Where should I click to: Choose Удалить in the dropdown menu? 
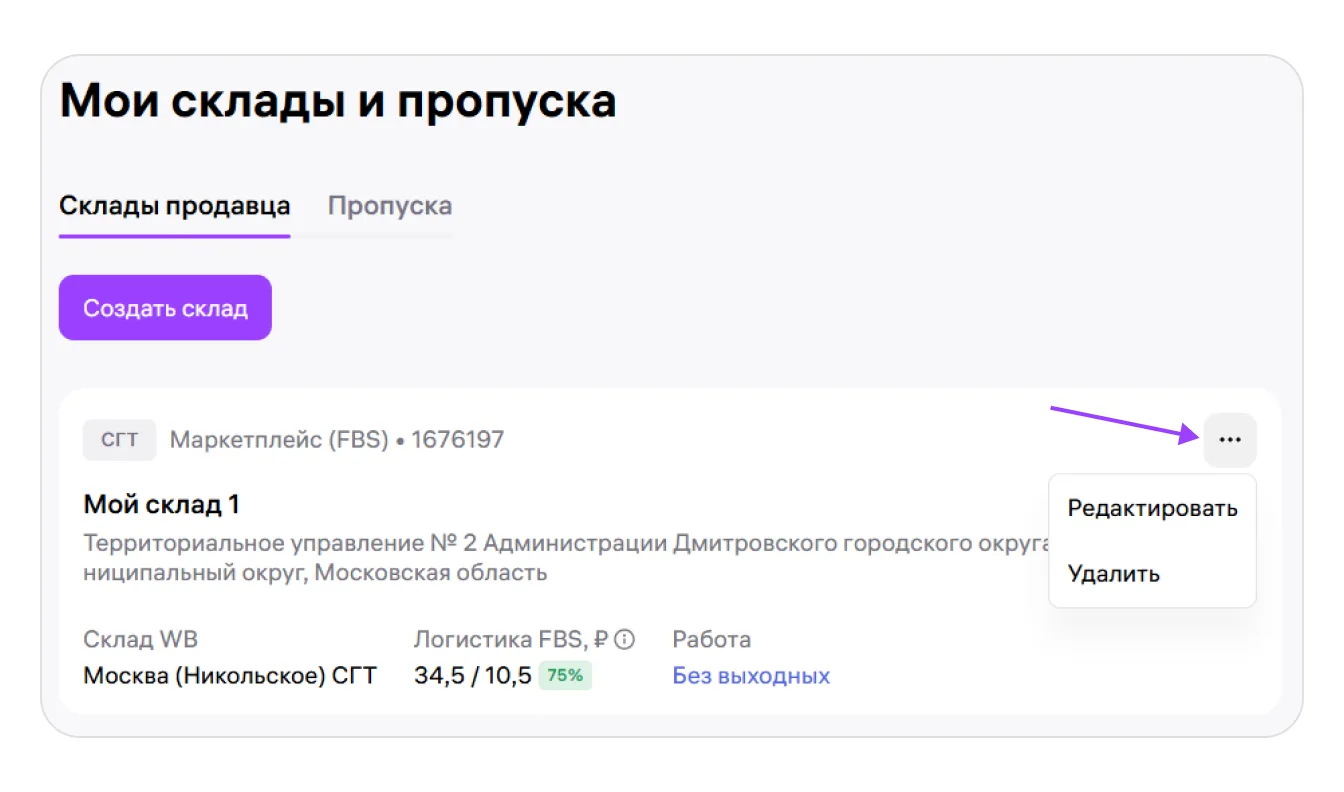(1113, 574)
